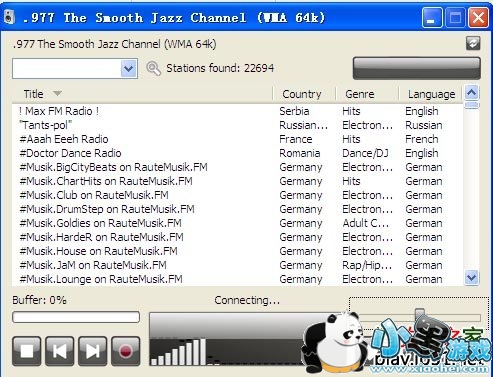Select the "Tants-pol" station row

point(237,125)
